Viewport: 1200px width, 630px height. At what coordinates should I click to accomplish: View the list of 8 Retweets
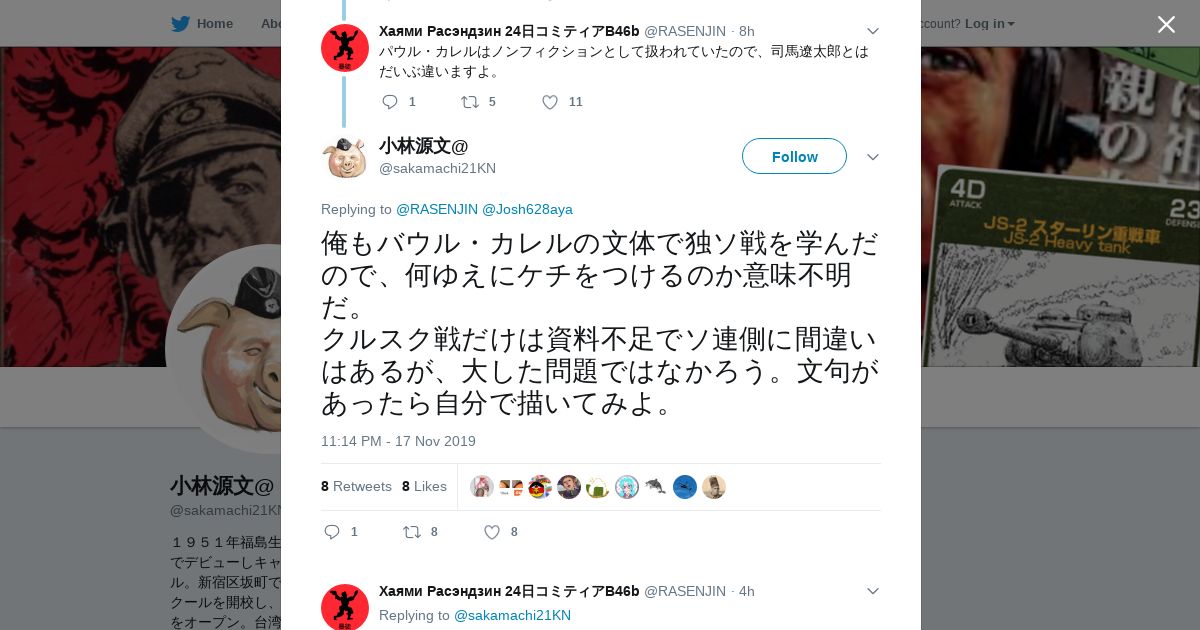tap(356, 486)
